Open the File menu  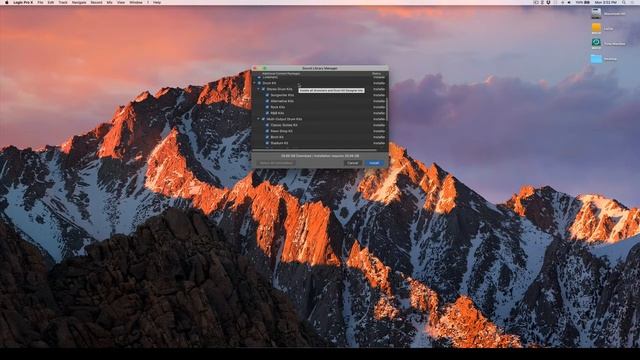40,2
